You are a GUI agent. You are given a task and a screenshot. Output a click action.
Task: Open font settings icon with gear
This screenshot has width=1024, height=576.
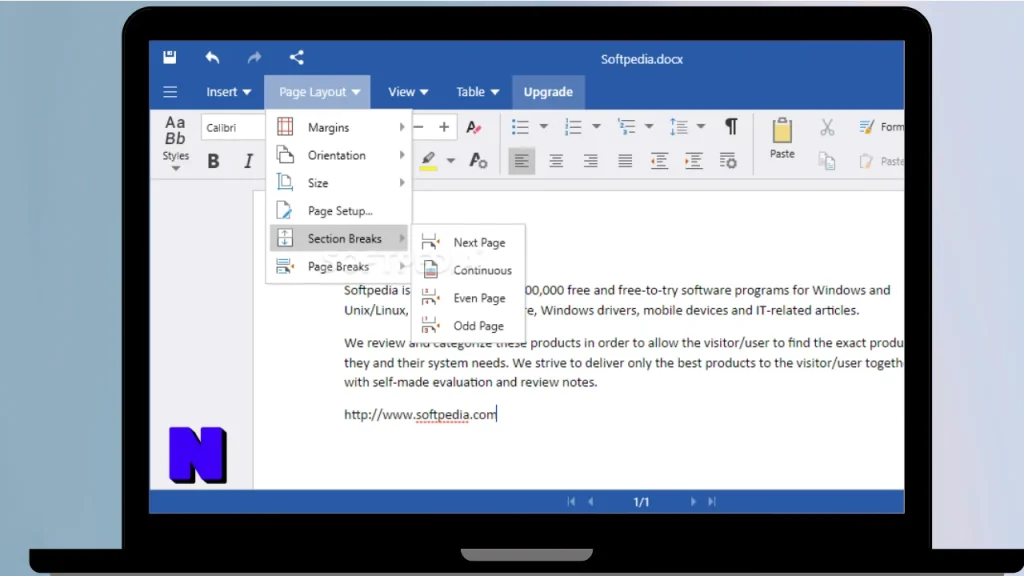tap(478, 161)
